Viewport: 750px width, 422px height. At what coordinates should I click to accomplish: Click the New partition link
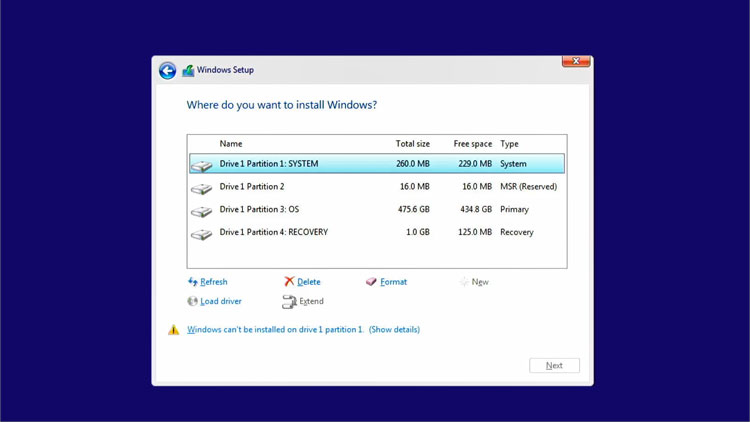point(480,282)
